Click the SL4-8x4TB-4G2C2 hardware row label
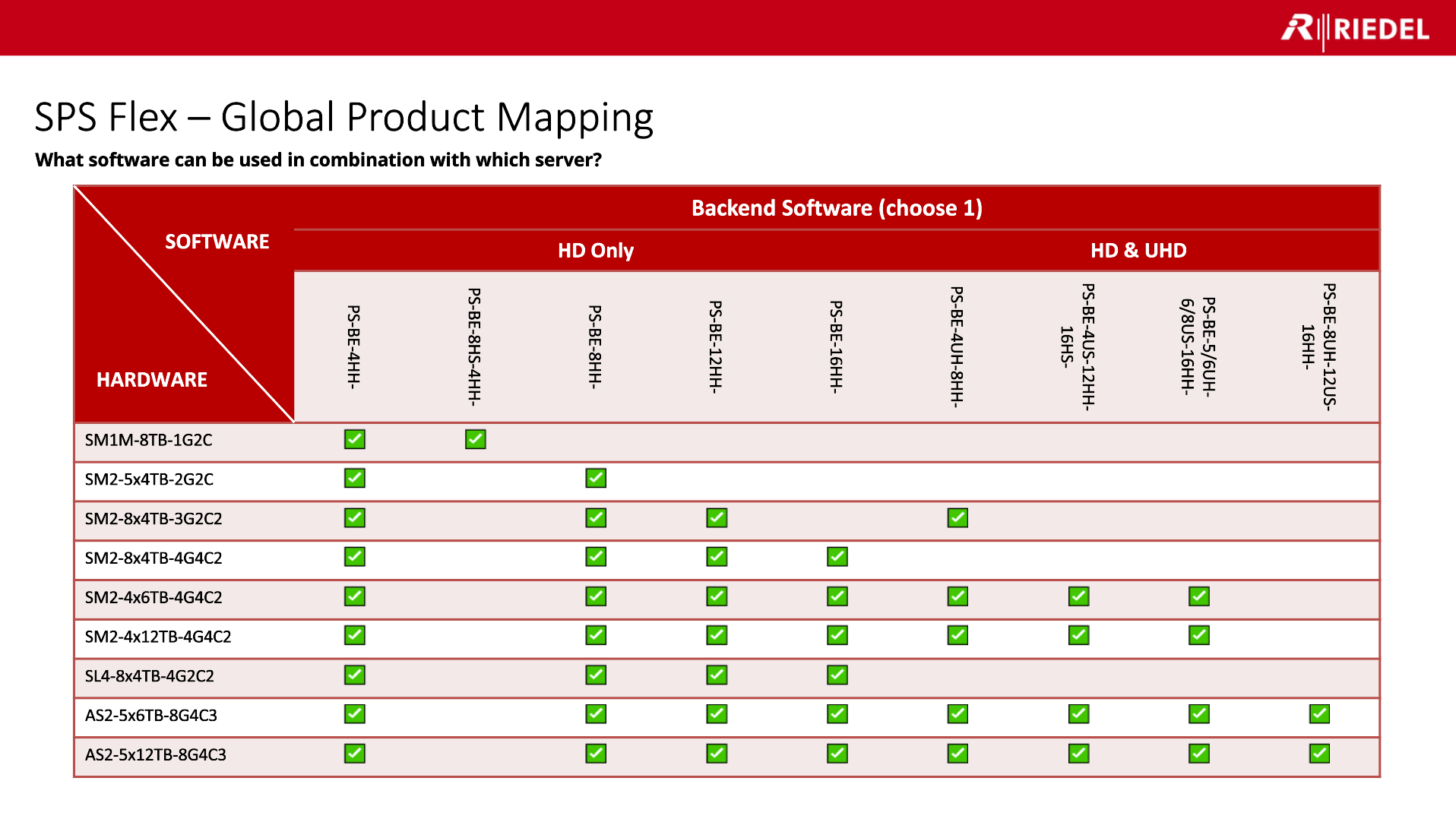 [149, 676]
